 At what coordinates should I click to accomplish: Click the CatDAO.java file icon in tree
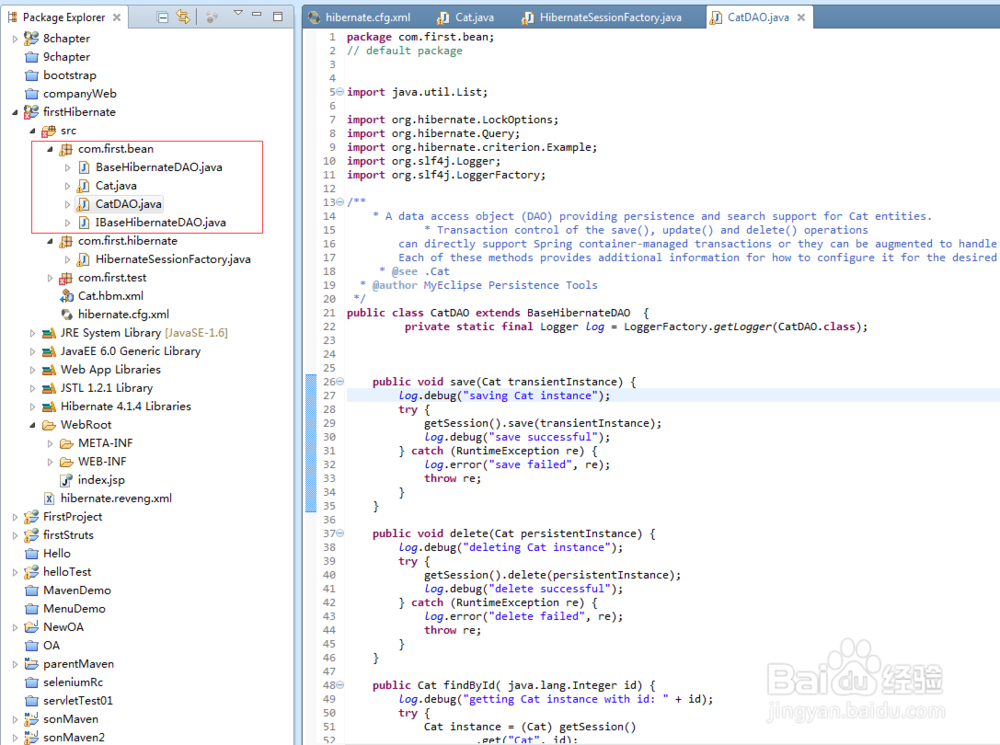tap(83, 204)
